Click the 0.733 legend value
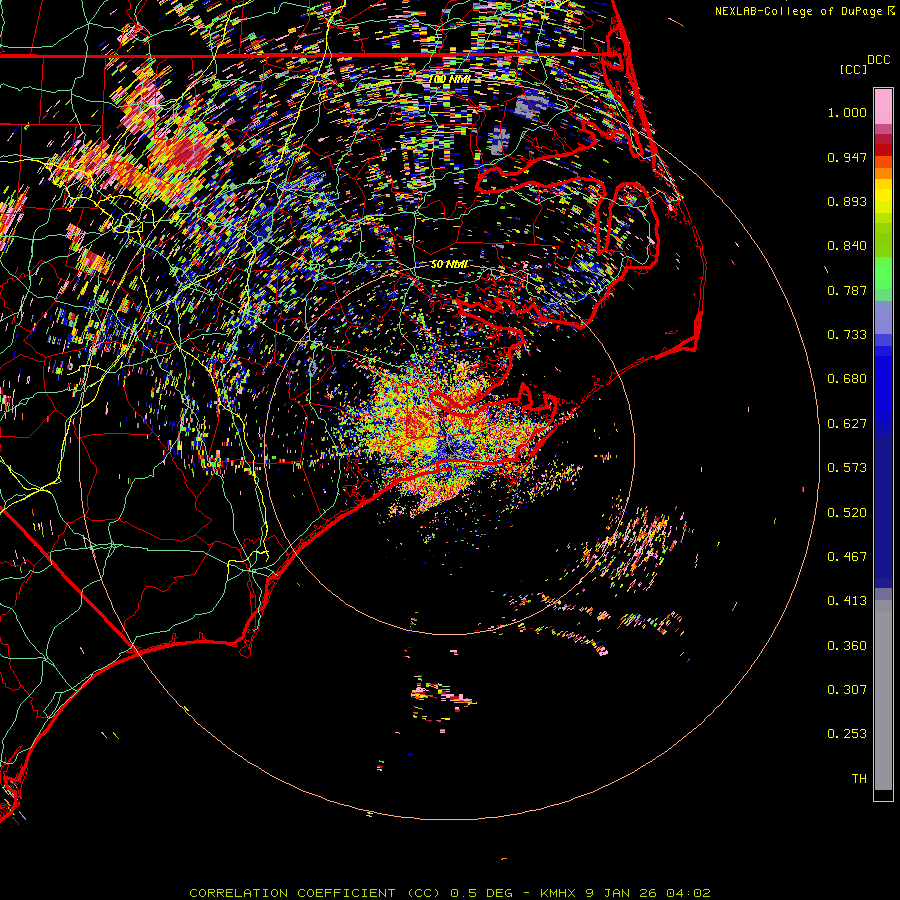This screenshot has height=900, width=900. pyautogui.click(x=847, y=335)
